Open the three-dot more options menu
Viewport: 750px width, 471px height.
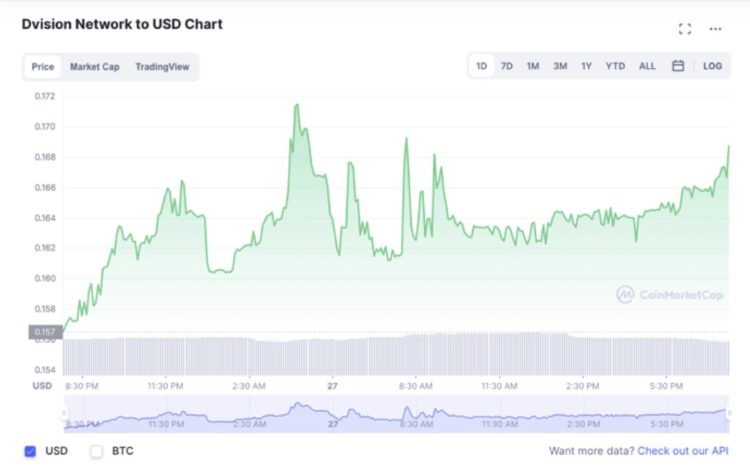pyautogui.click(x=715, y=29)
